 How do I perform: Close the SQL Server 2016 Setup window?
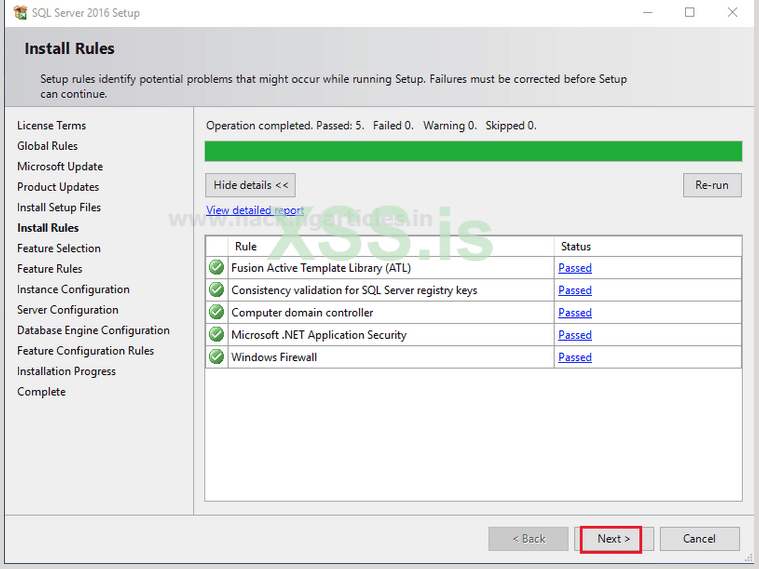click(732, 13)
